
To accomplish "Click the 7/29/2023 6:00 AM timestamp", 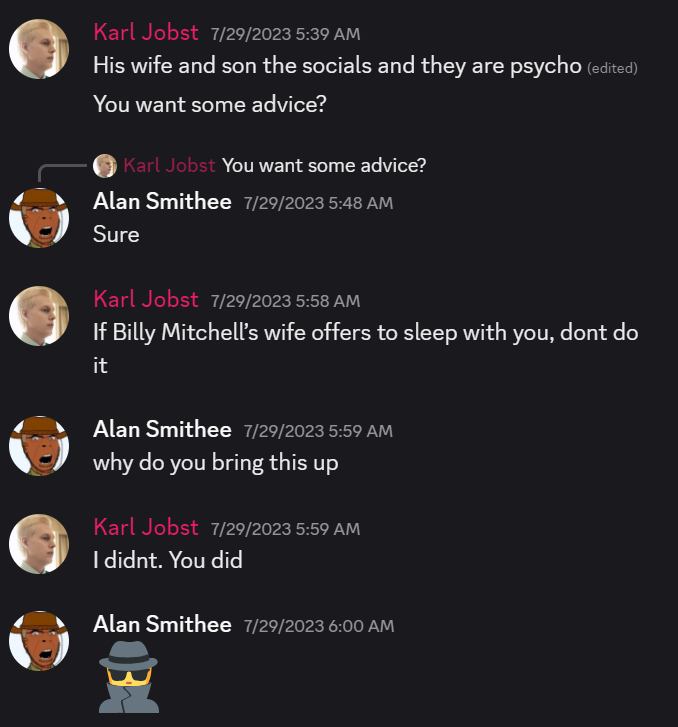I will 319,626.
